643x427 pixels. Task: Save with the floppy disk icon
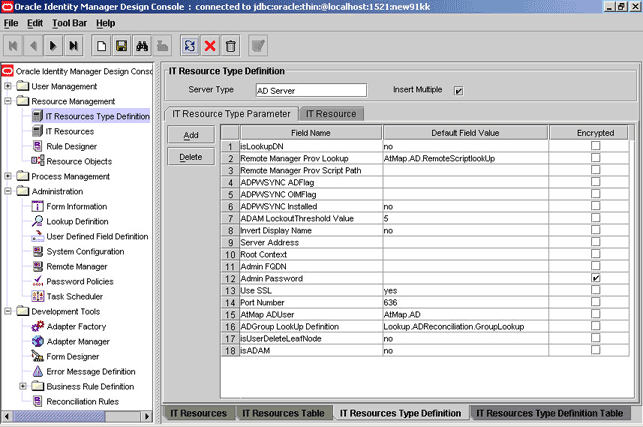(121, 46)
